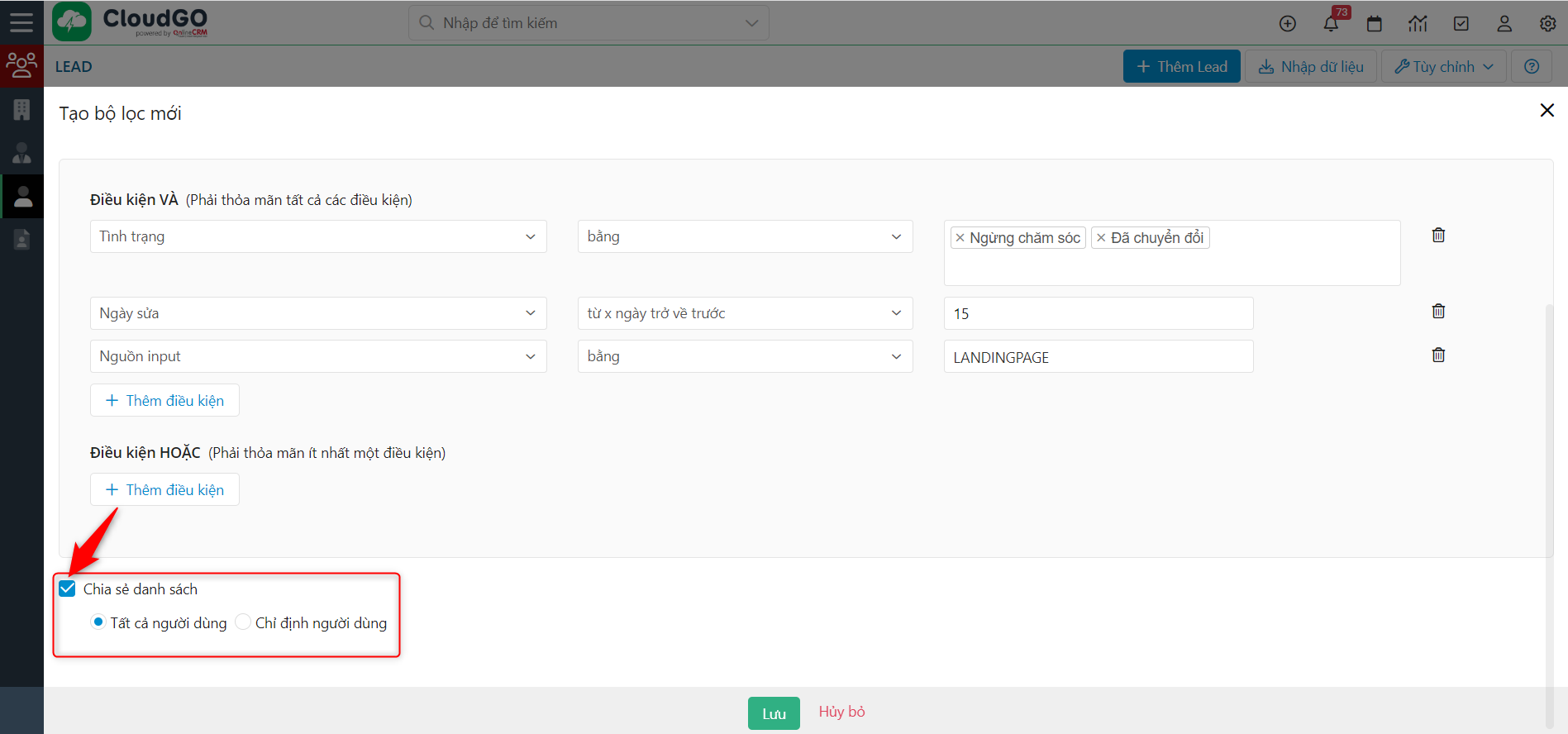Click the search magnifier icon

pos(427,23)
